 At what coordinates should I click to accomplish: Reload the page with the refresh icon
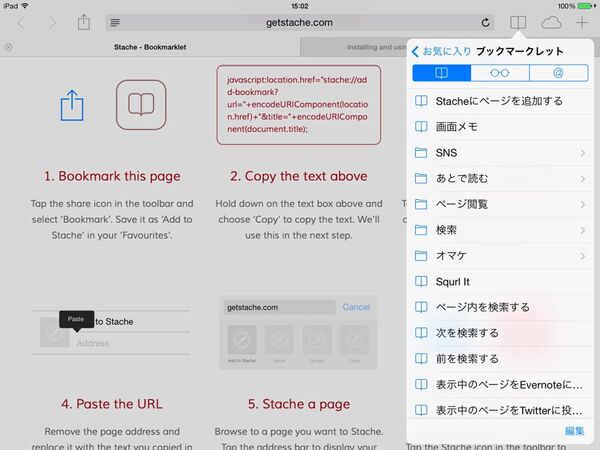pyautogui.click(x=486, y=23)
